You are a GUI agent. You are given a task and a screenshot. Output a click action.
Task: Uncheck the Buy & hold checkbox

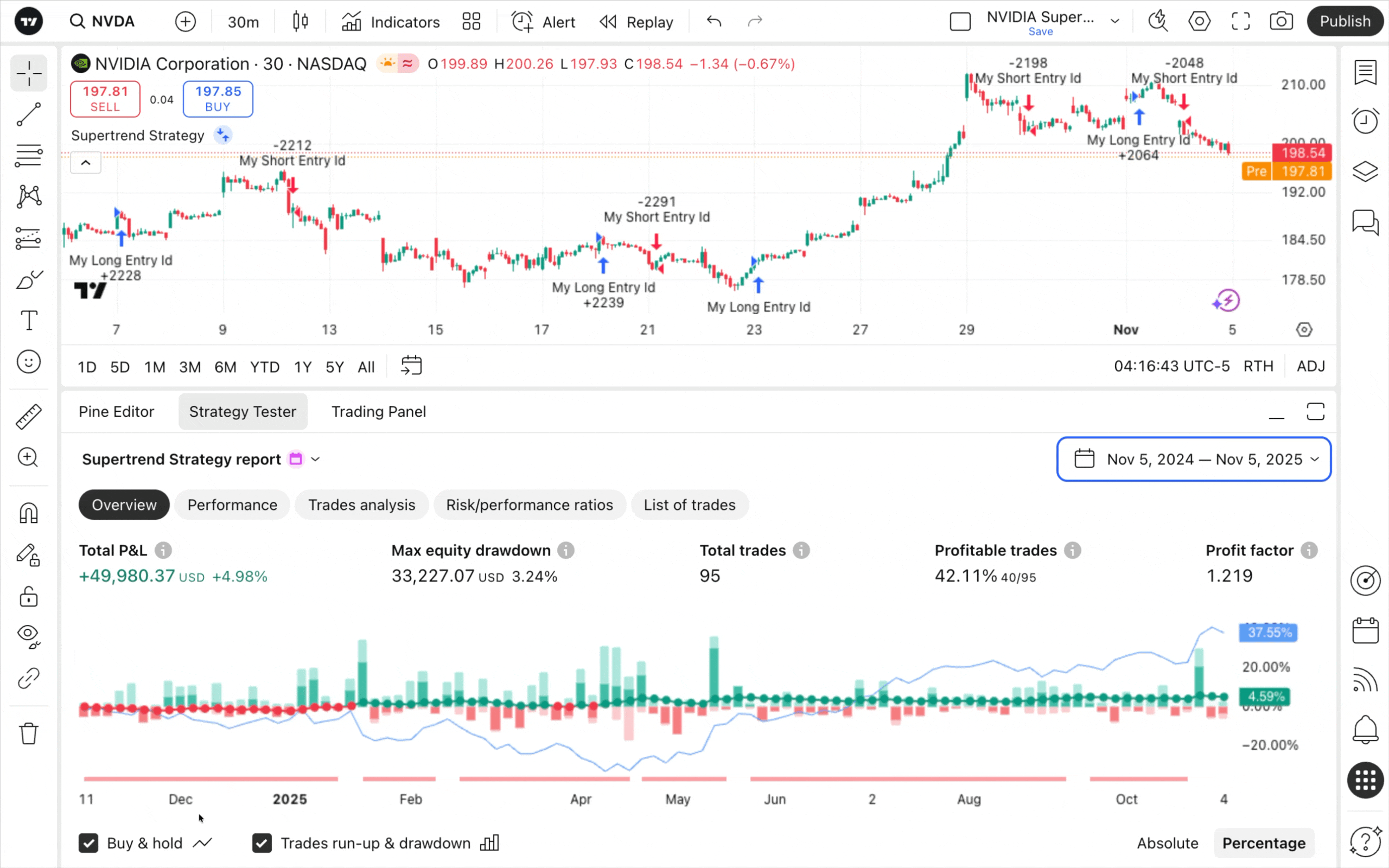point(88,843)
